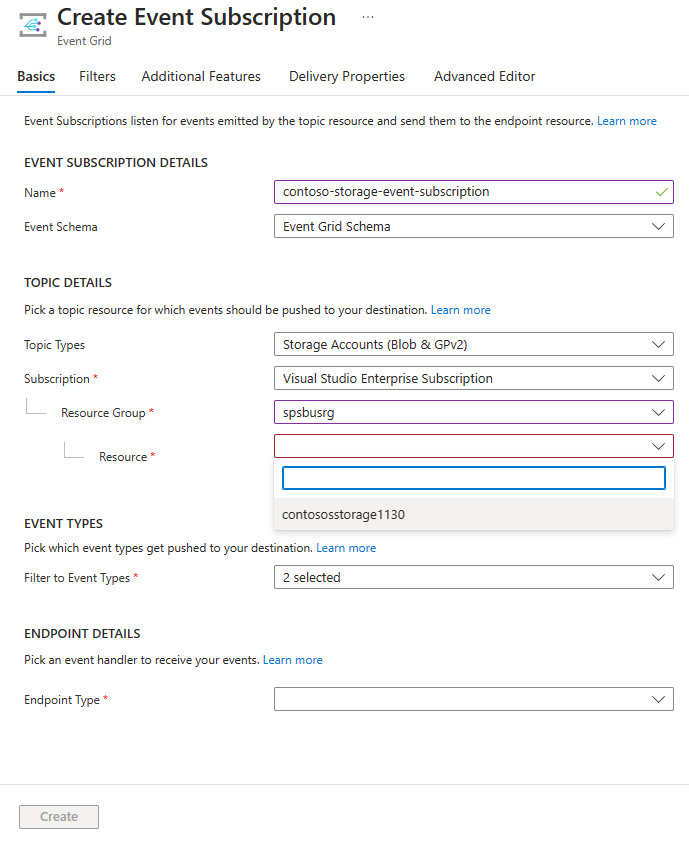Switch to the Delivery Properties tab
Viewport: 689px width, 848px height.
346,76
